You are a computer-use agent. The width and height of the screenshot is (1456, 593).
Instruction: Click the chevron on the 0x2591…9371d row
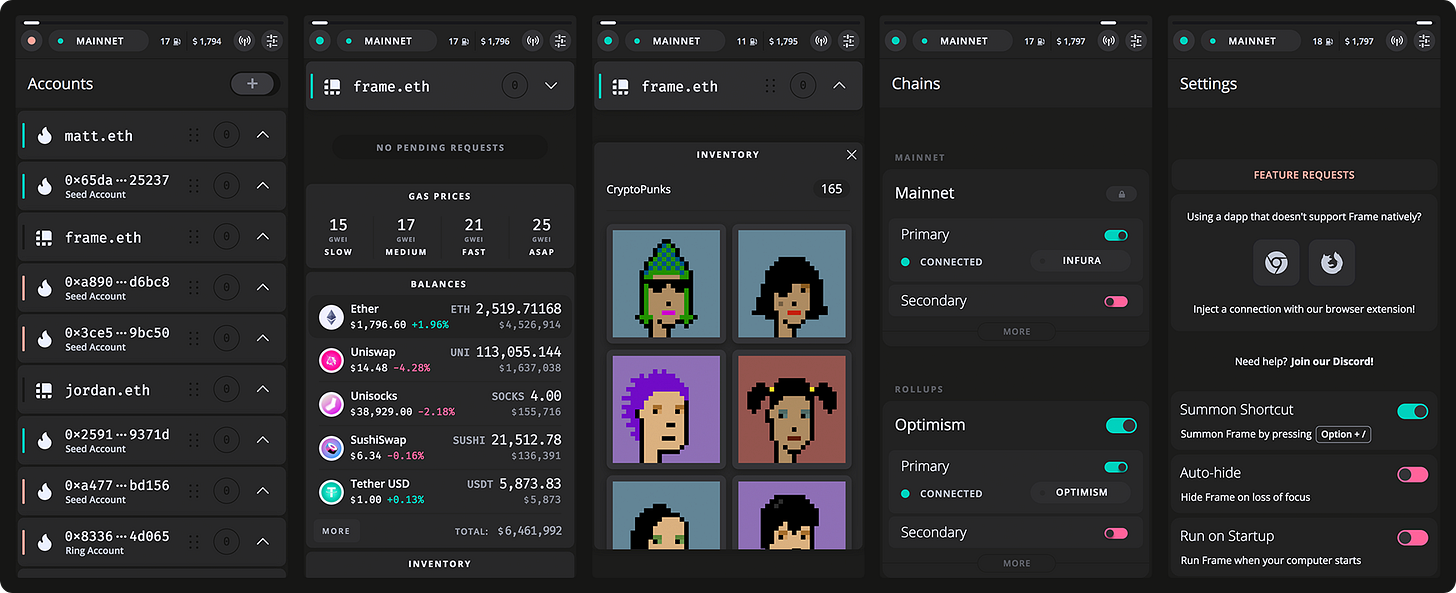click(x=263, y=439)
